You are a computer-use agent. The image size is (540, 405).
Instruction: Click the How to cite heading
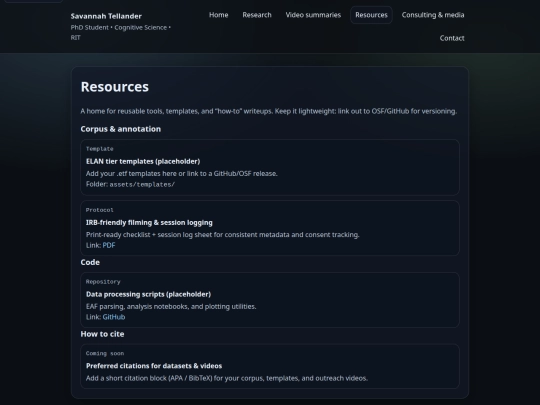pyautogui.click(x=102, y=334)
